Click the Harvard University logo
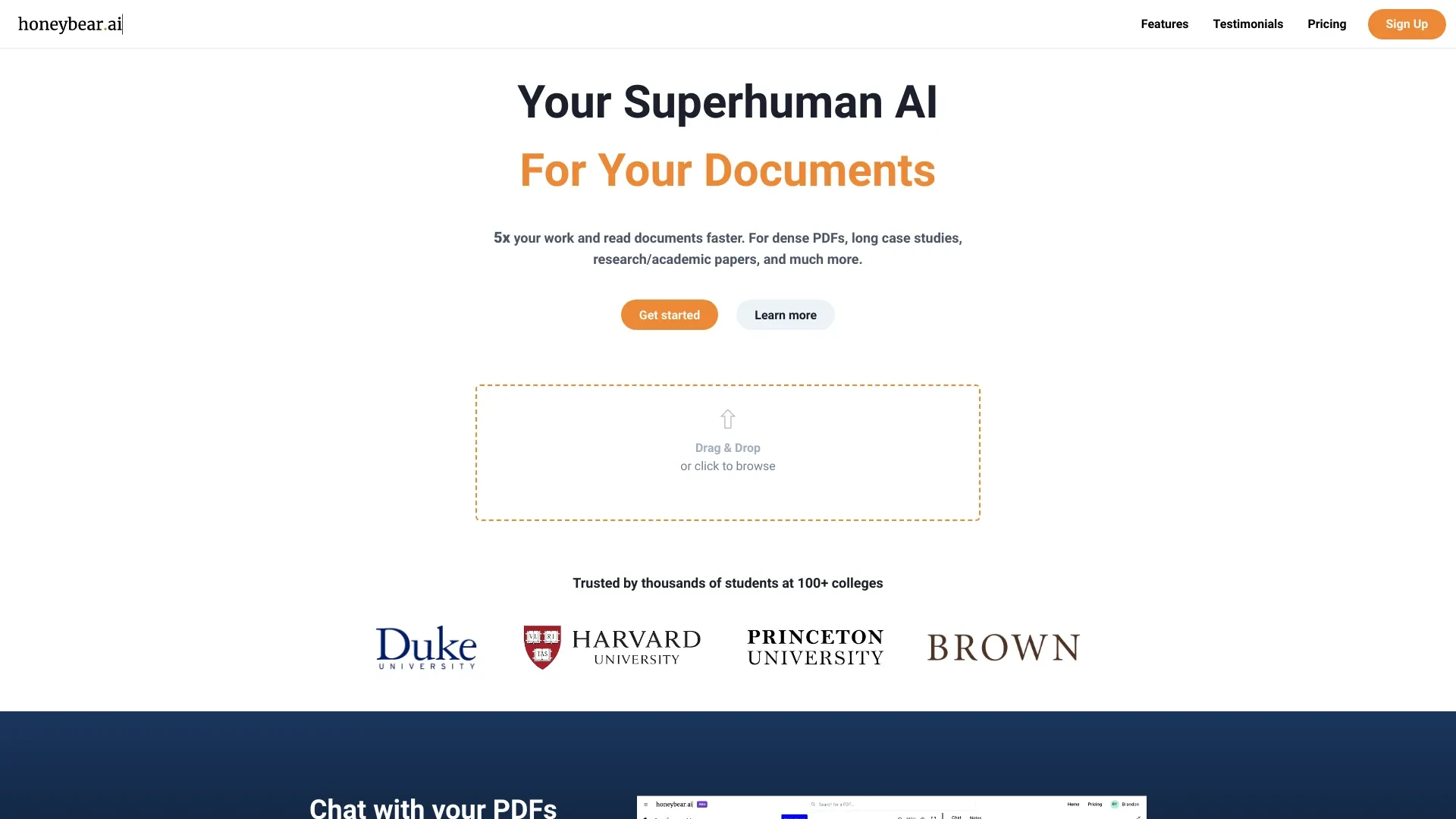The image size is (1456, 819). pyautogui.click(x=612, y=646)
